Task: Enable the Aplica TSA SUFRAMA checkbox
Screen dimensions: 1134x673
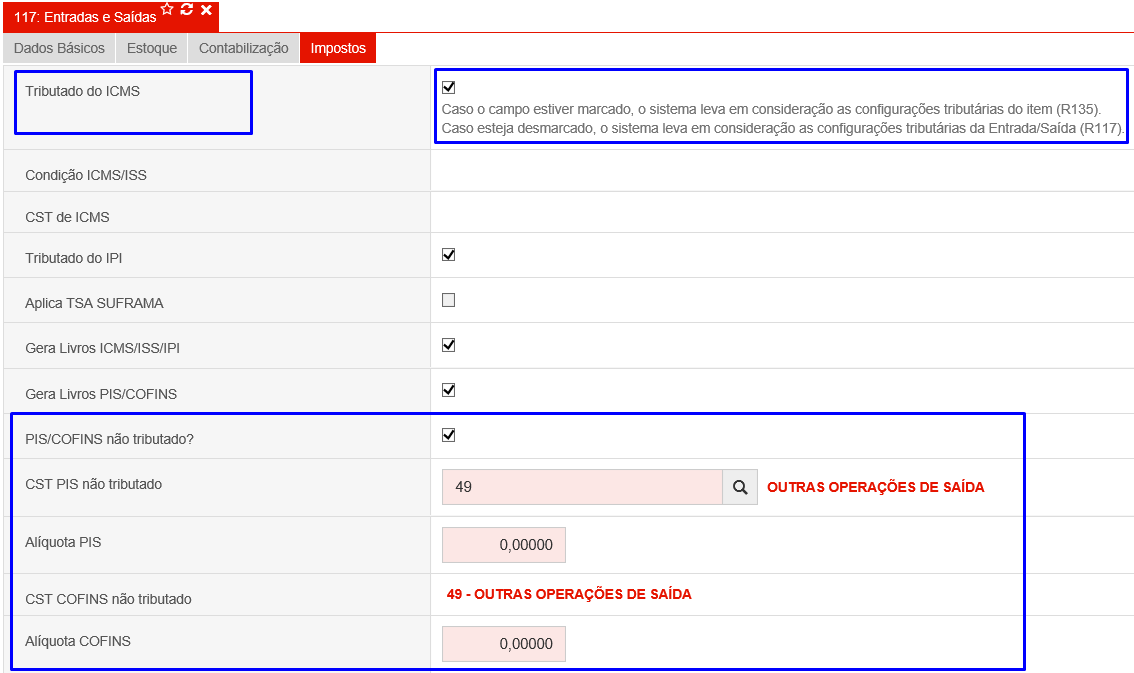Action: (x=448, y=300)
